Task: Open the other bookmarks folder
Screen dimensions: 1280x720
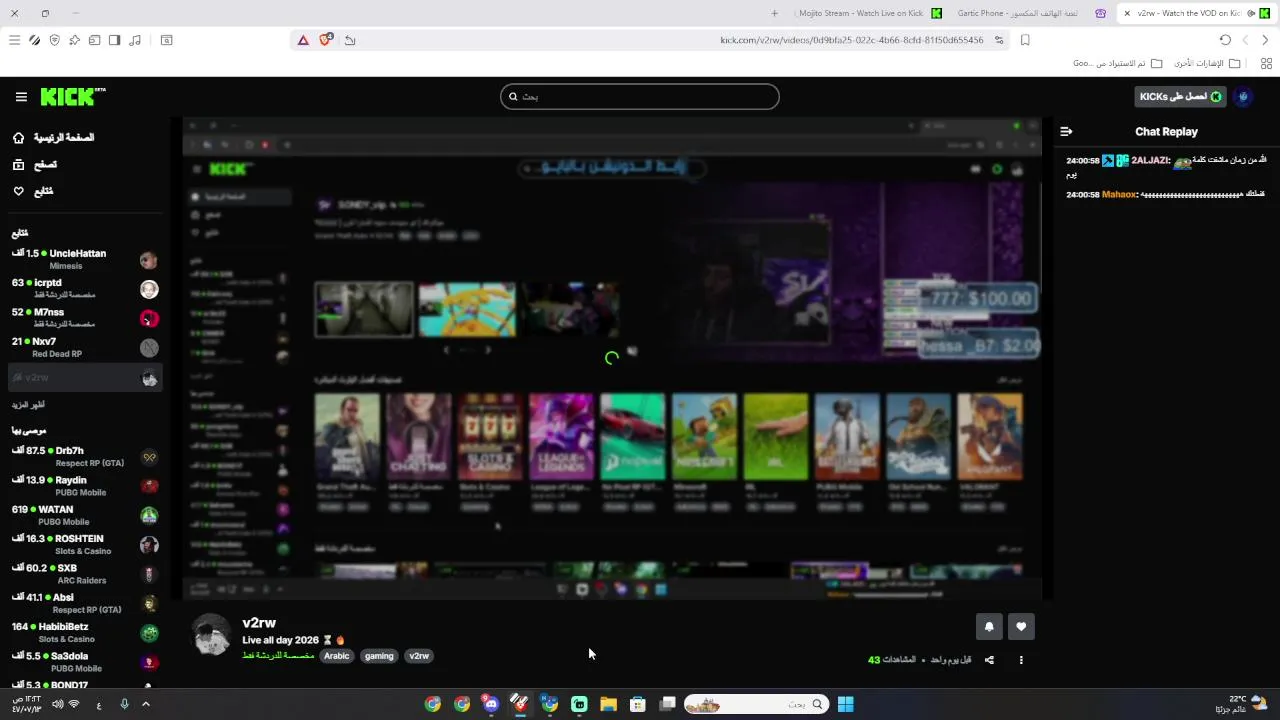Action: tap(1205, 63)
